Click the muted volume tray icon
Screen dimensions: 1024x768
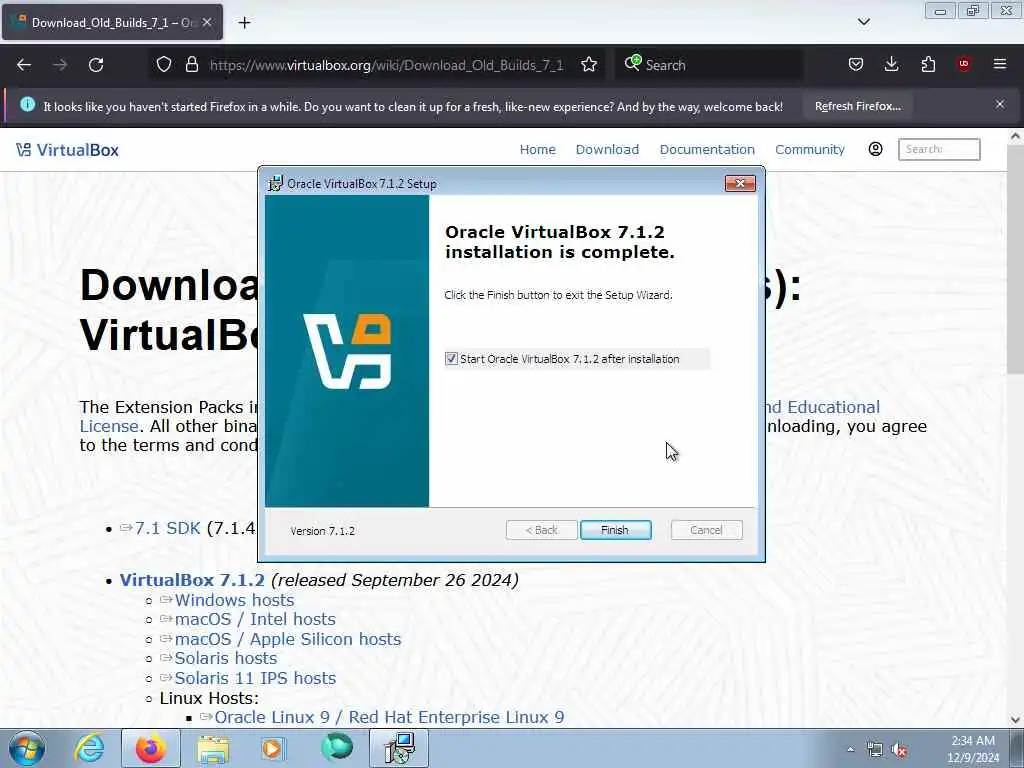click(900, 750)
